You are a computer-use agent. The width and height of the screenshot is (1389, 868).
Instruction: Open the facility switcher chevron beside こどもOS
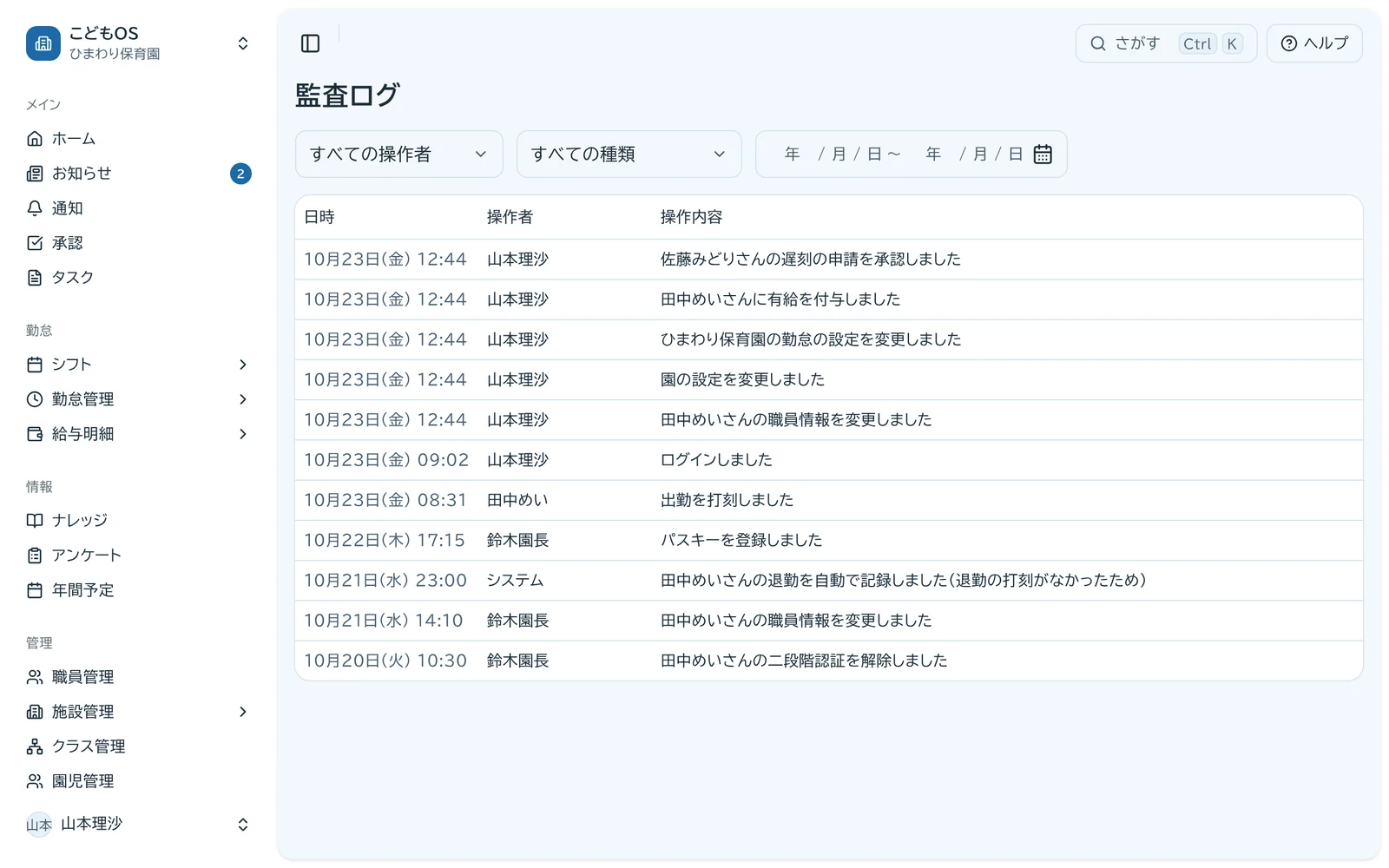(243, 43)
